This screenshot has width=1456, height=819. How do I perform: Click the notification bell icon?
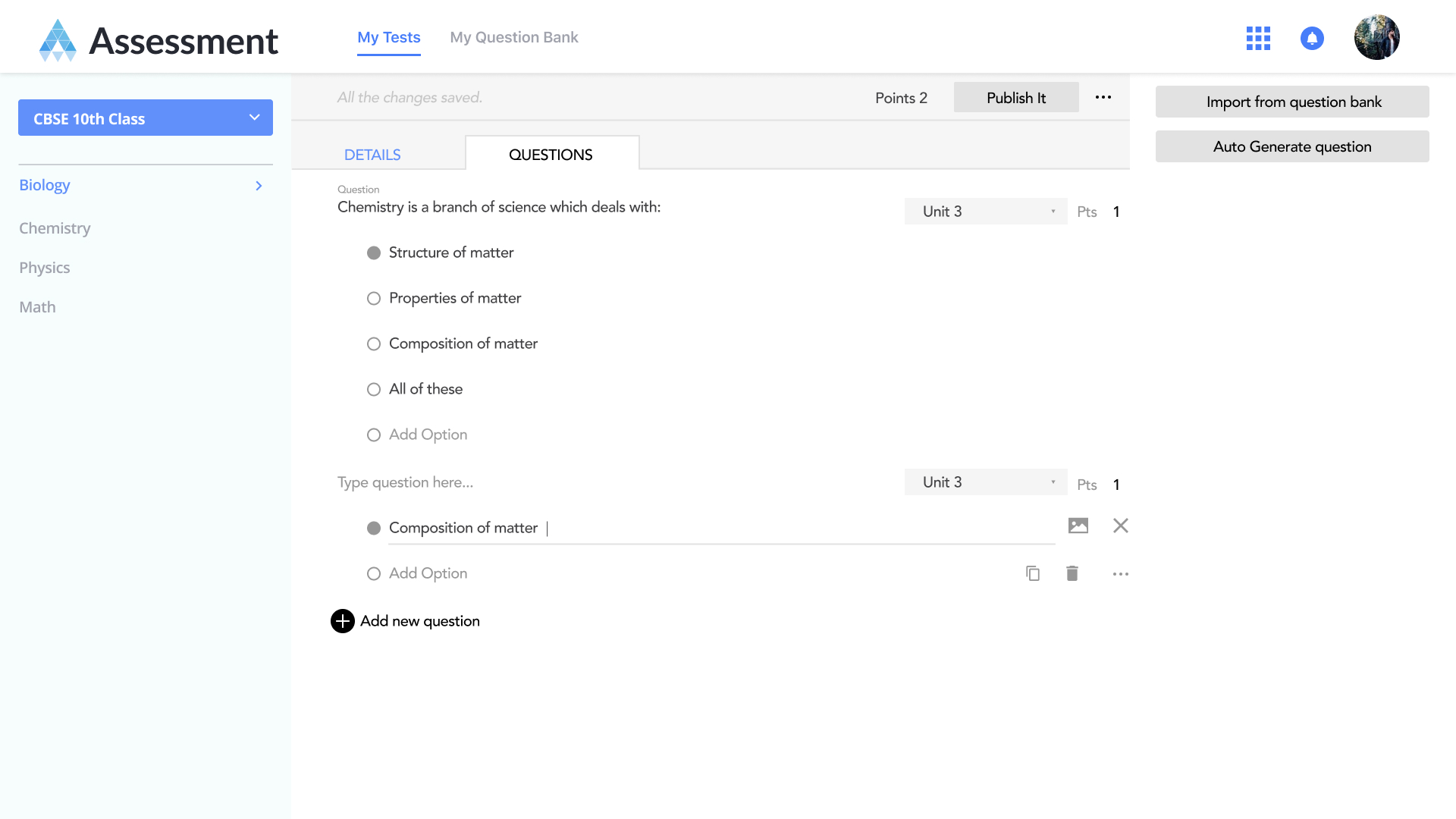point(1312,38)
